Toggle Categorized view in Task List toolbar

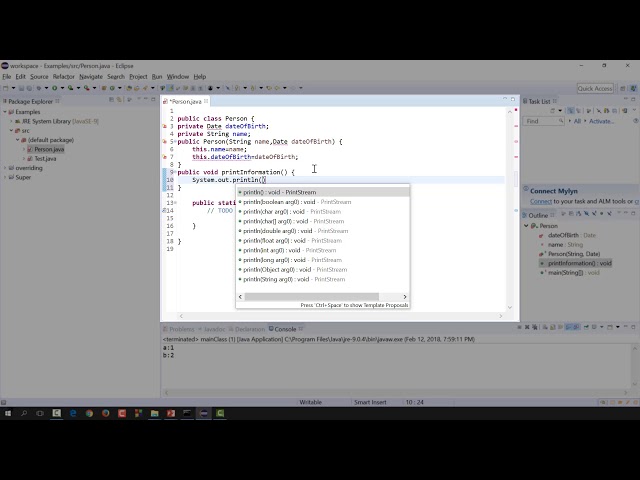[571, 111]
